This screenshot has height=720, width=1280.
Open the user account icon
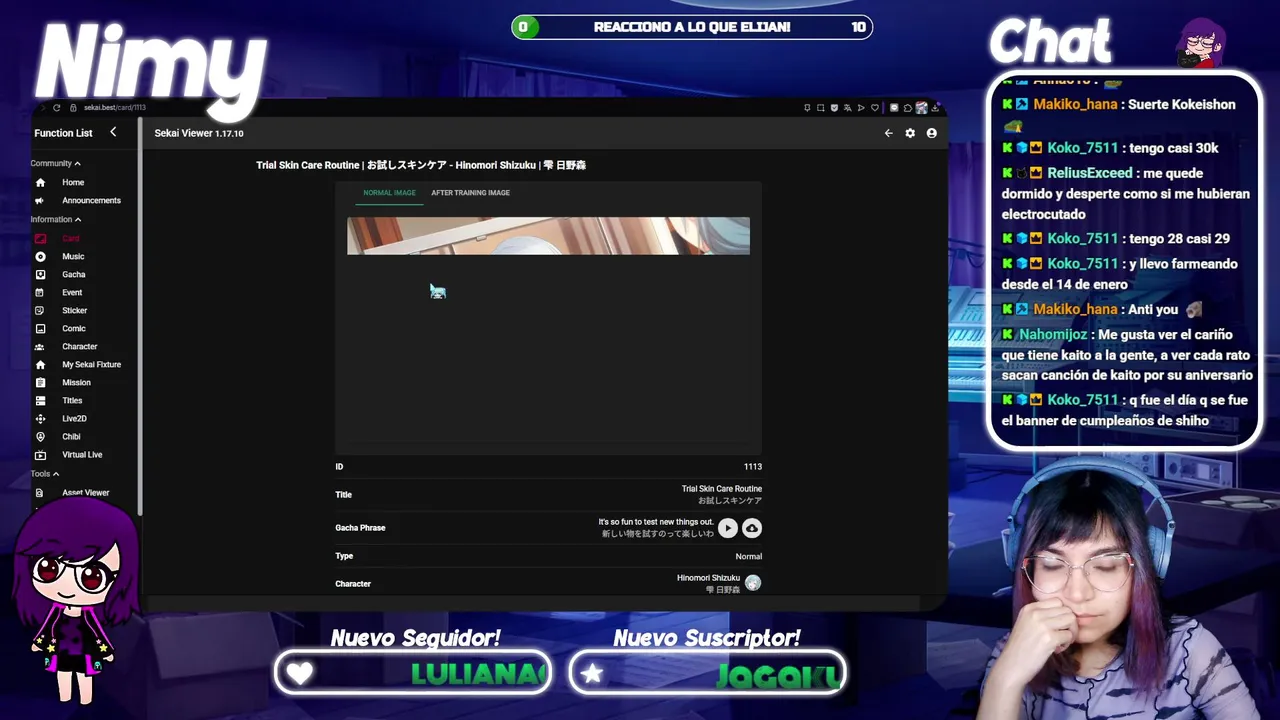pyautogui.click(x=932, y=133)
